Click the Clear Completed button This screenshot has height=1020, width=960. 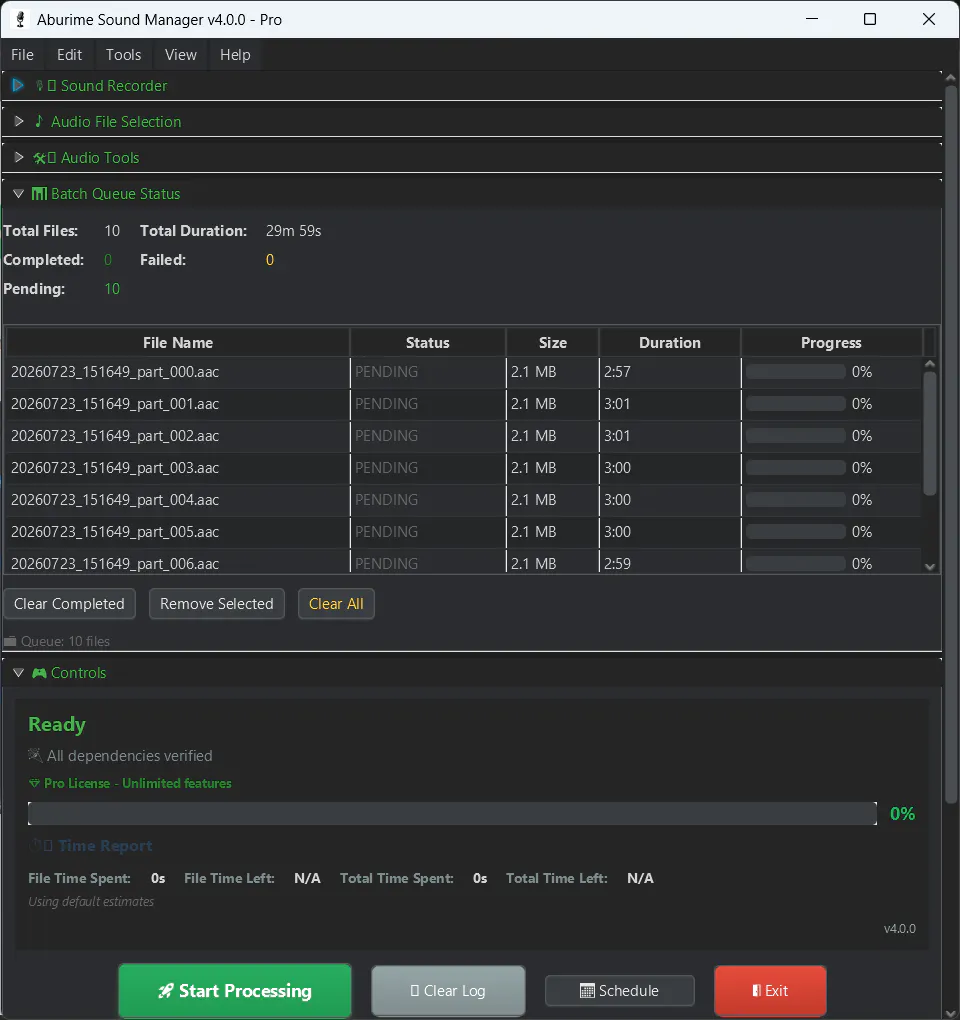click(x=69, y=604)
